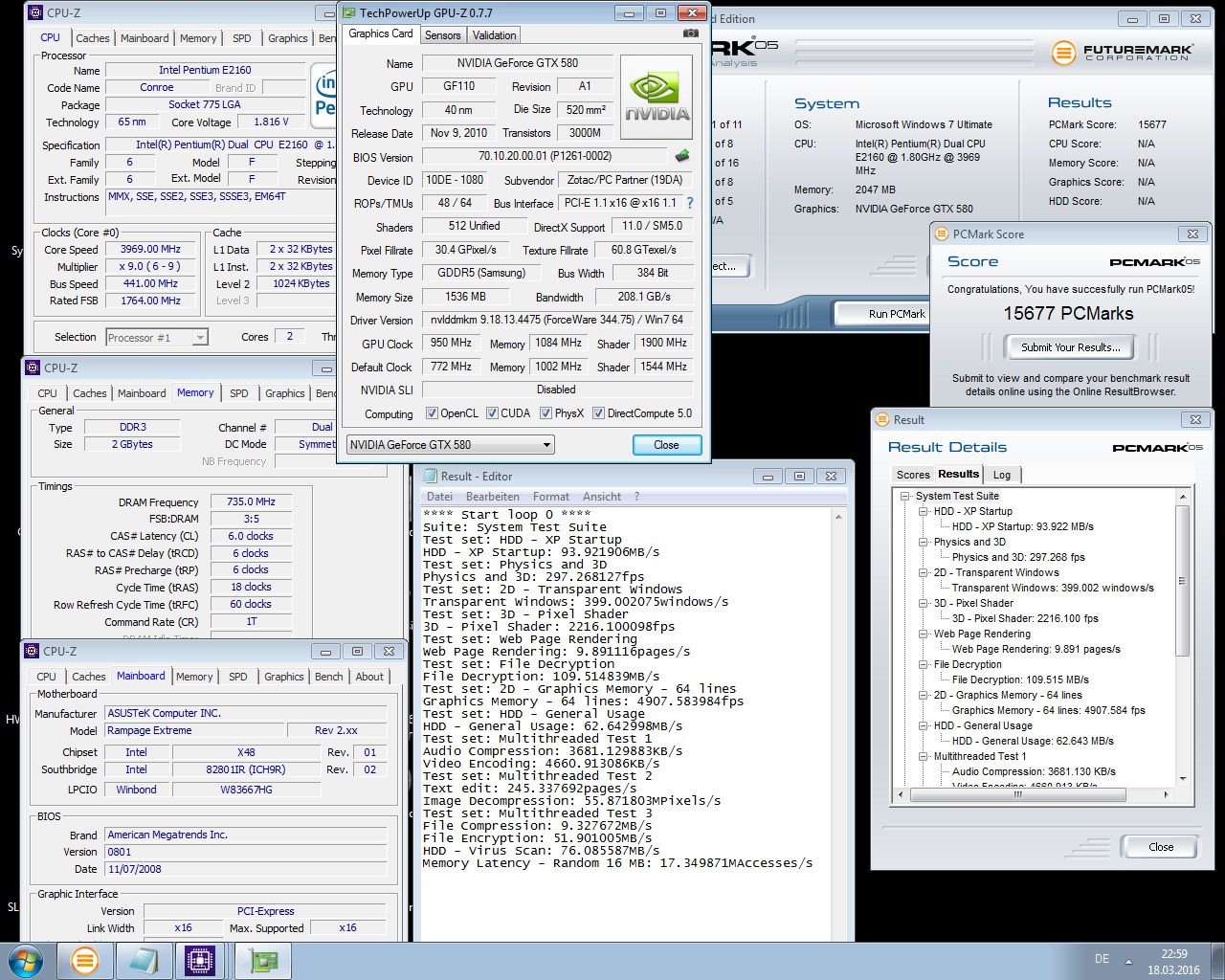Select the Caches tab in top CPU-Z

pos(93,38)
